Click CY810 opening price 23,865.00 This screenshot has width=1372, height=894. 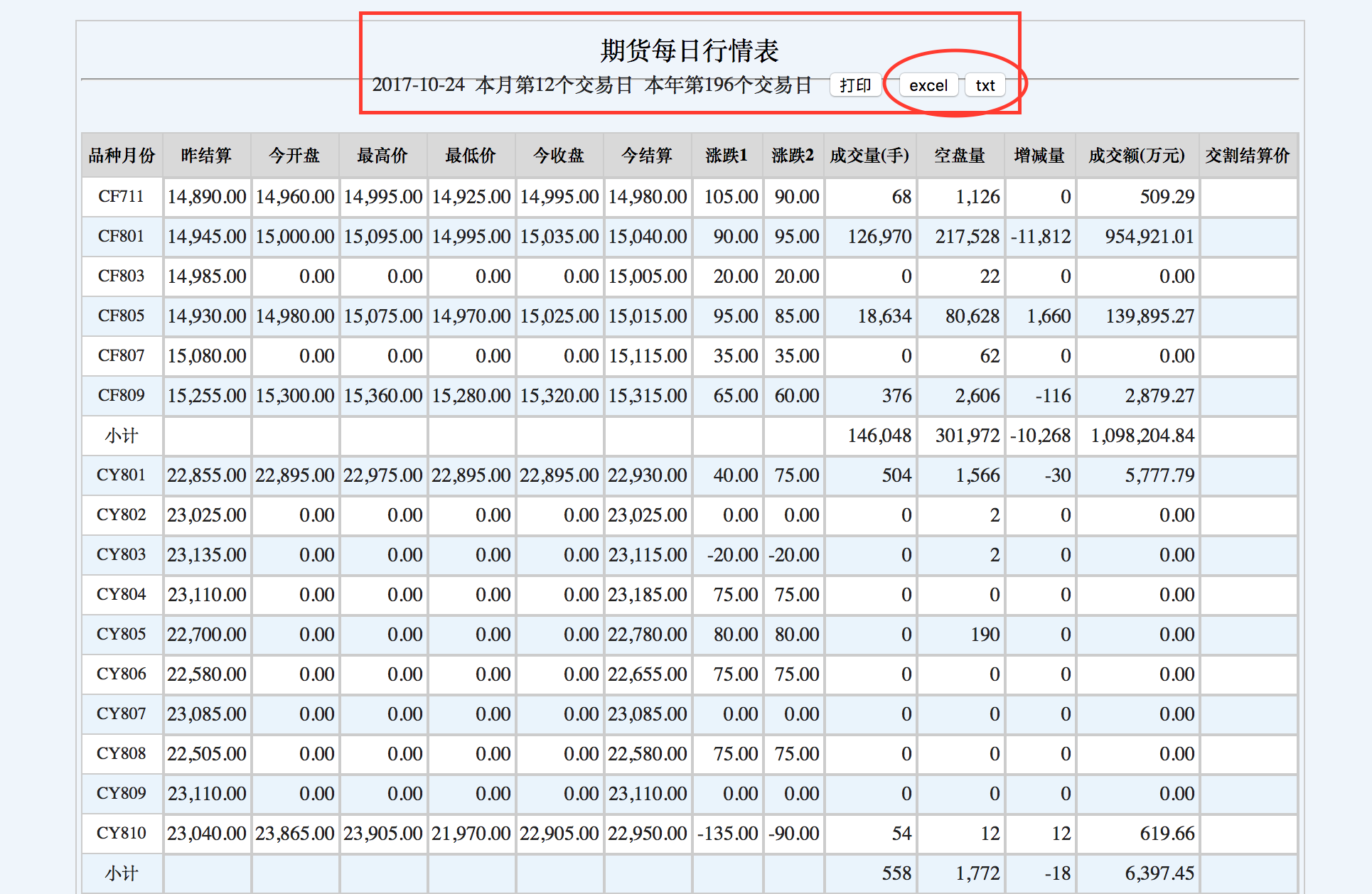[x=295, y=833]
